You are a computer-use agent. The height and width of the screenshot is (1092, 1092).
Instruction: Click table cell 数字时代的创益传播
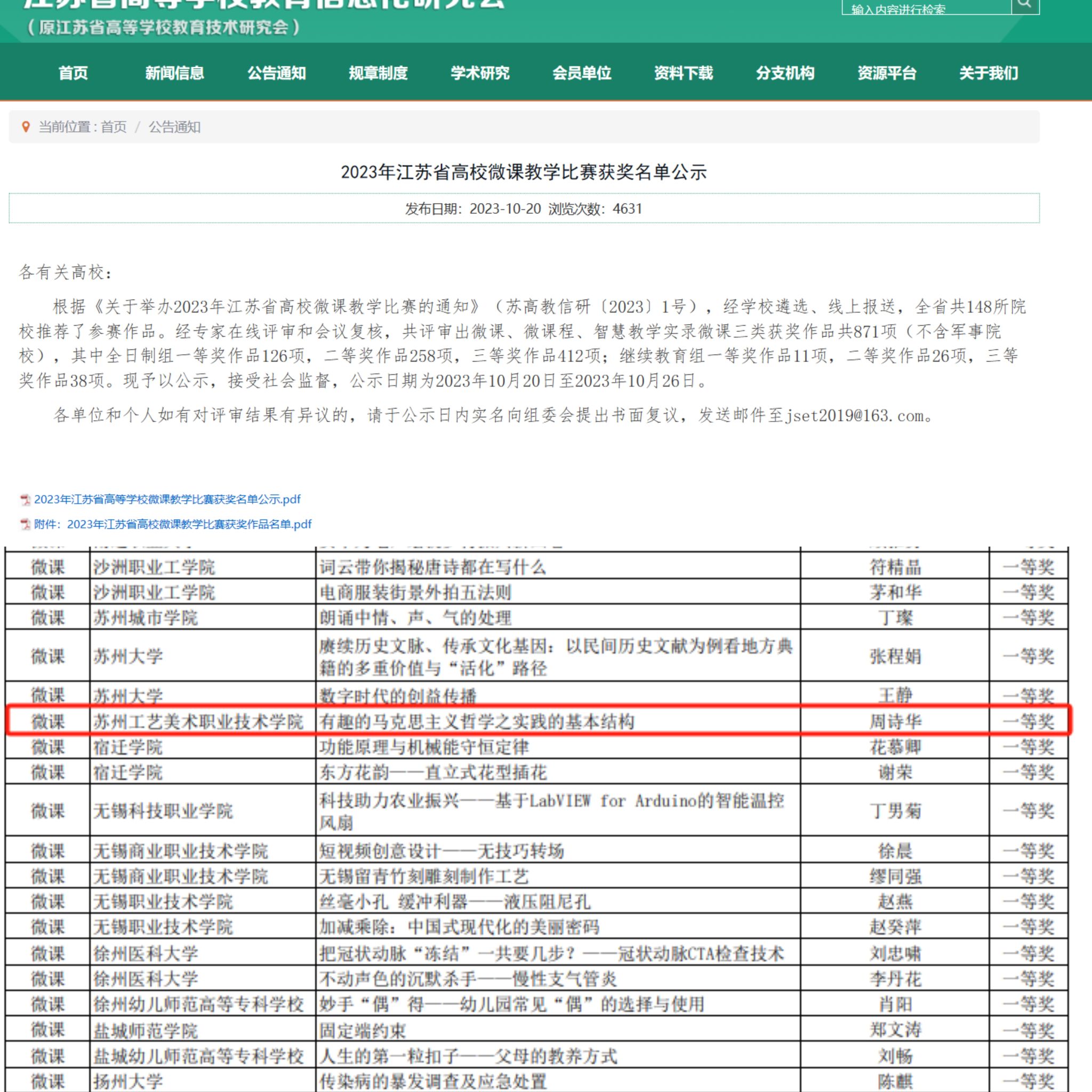click(558, 695)
